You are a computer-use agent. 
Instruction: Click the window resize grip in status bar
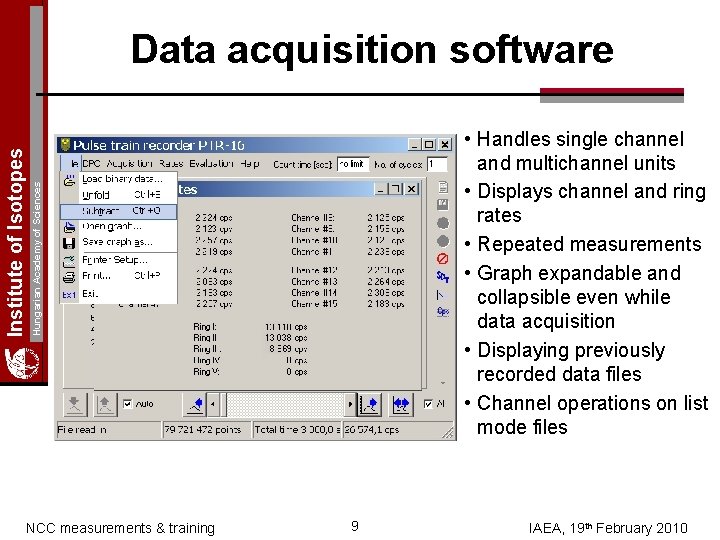pyautogui.click(x=448, y=433)
